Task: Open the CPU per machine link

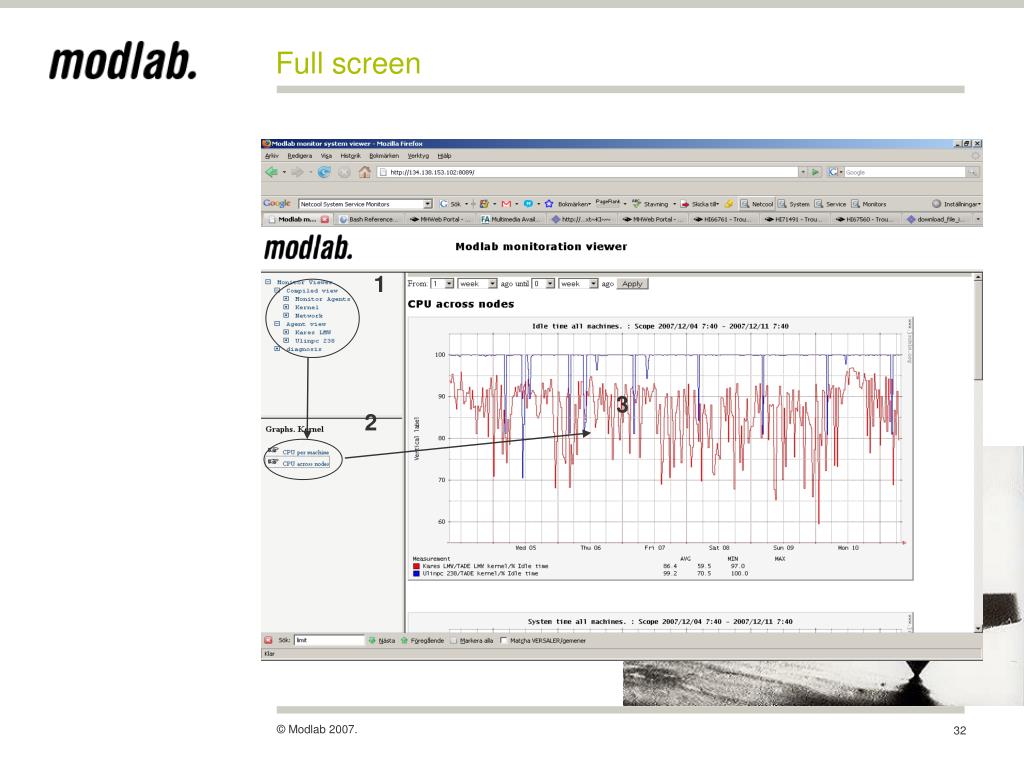Action: pos(306,452)
